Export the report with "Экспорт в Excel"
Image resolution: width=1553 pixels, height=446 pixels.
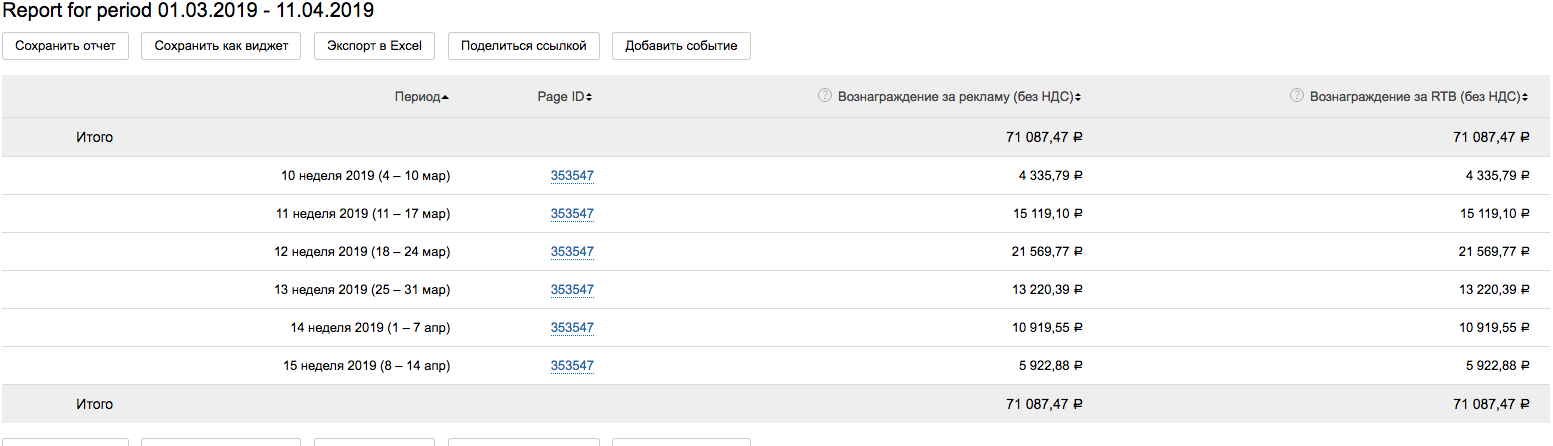click(375, 46)
